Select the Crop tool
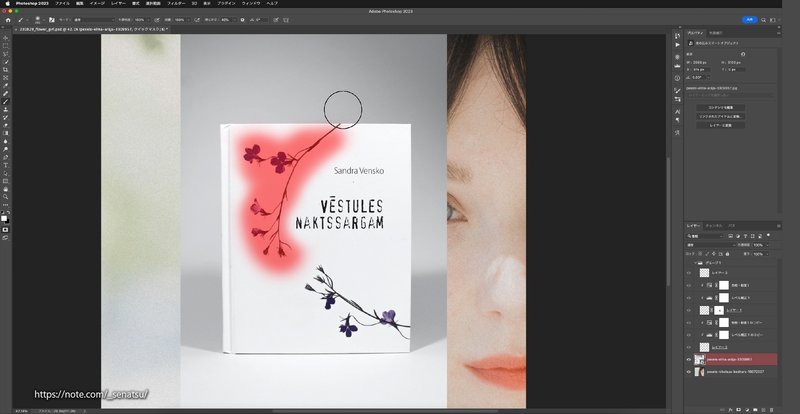800x414 pixels. click(x=6, y=70)
